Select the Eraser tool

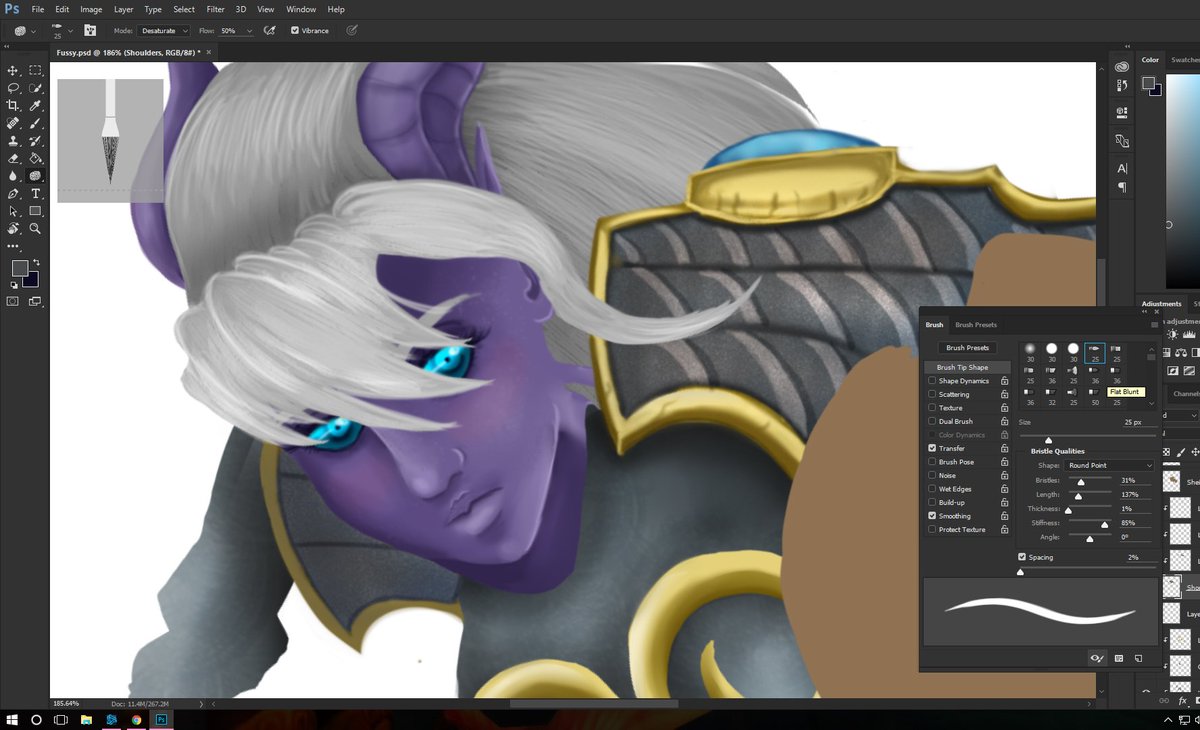tap(13, 158)
